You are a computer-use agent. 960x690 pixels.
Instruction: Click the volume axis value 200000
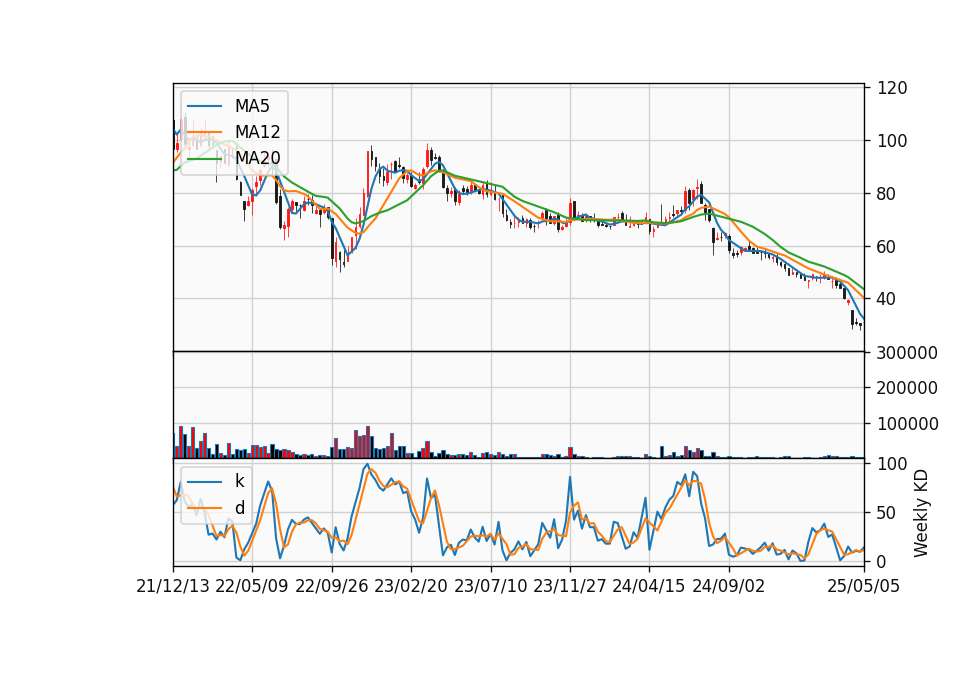(907, 388)
